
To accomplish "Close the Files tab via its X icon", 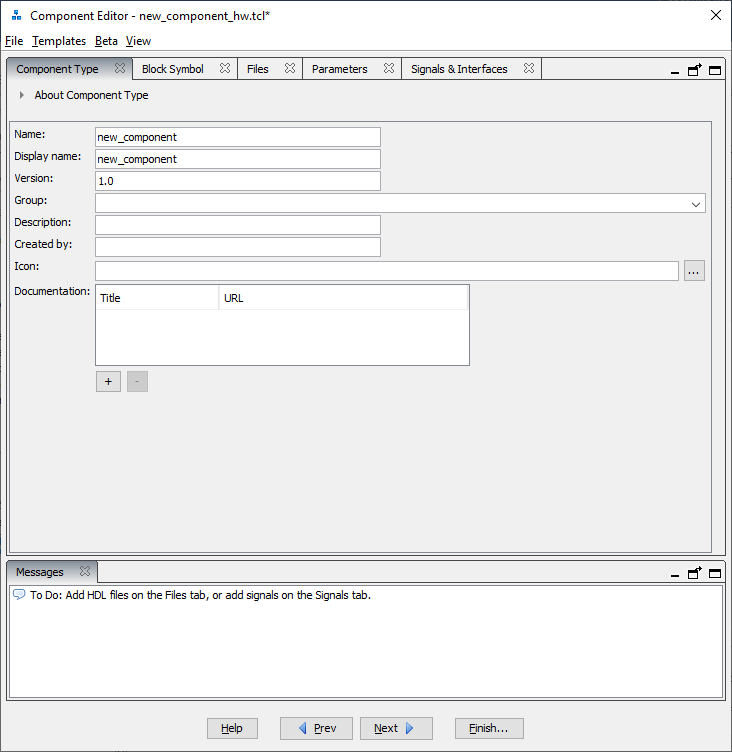I will pos(289,69).
